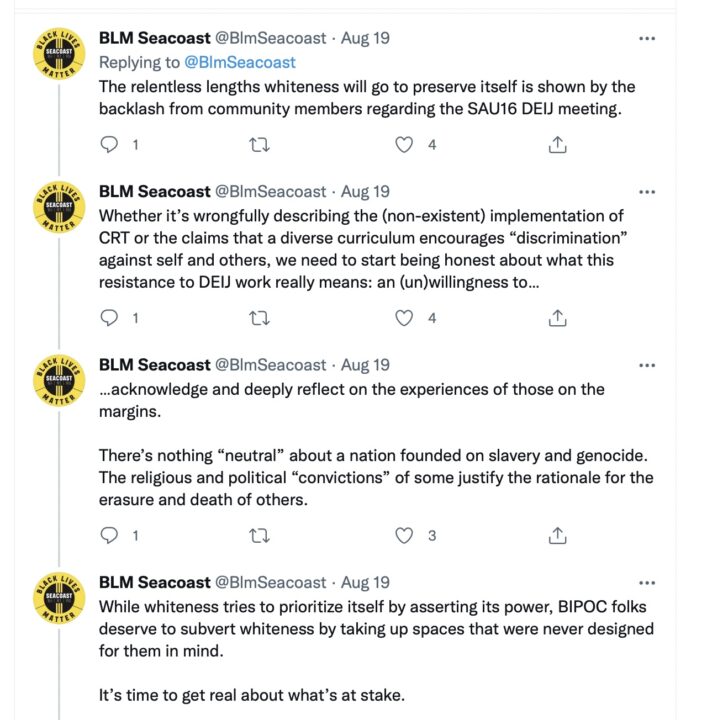Open more options on the first tweet
The height and width of the screenshot is (720, 707).
tap(647, 39)
